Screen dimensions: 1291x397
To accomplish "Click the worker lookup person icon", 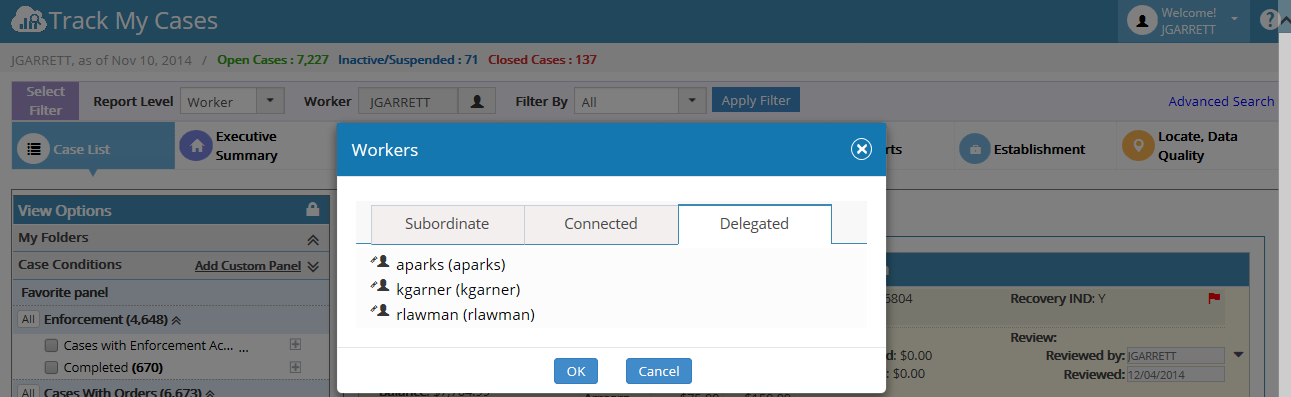I will pyautogui.click(x=477, y=101).
